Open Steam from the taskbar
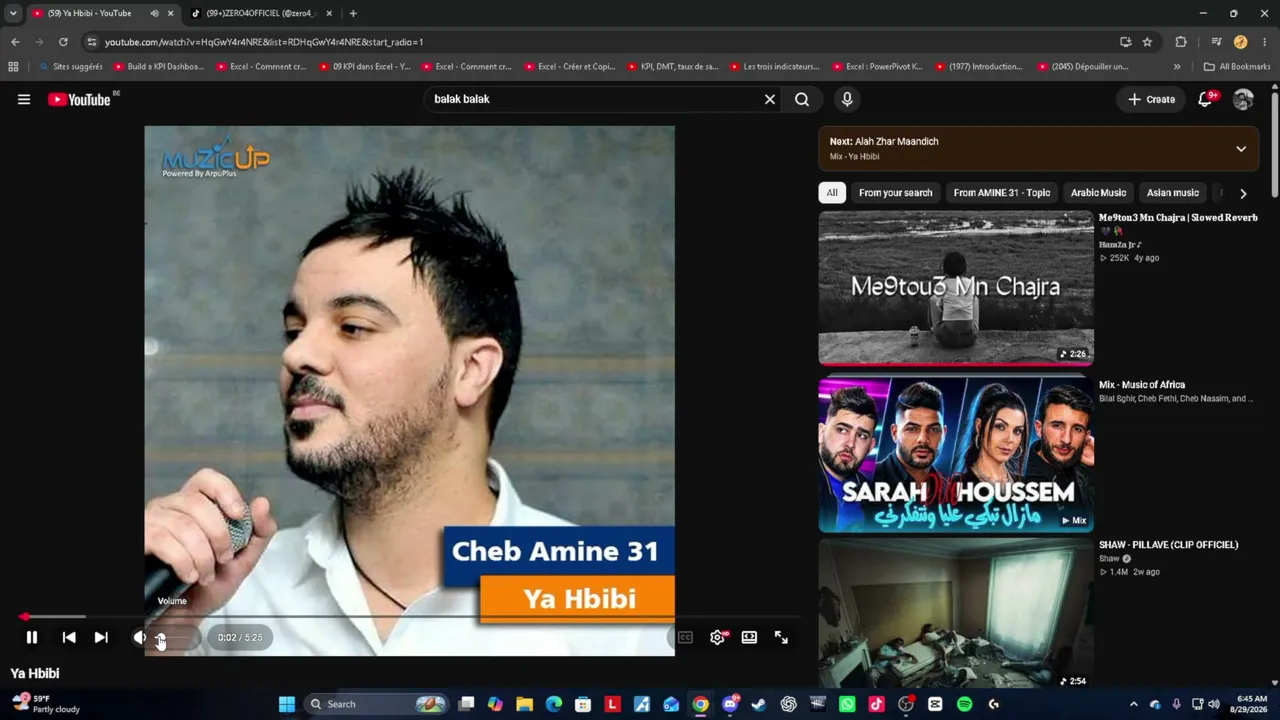The image size is (1280, 720). coord(759,704)
